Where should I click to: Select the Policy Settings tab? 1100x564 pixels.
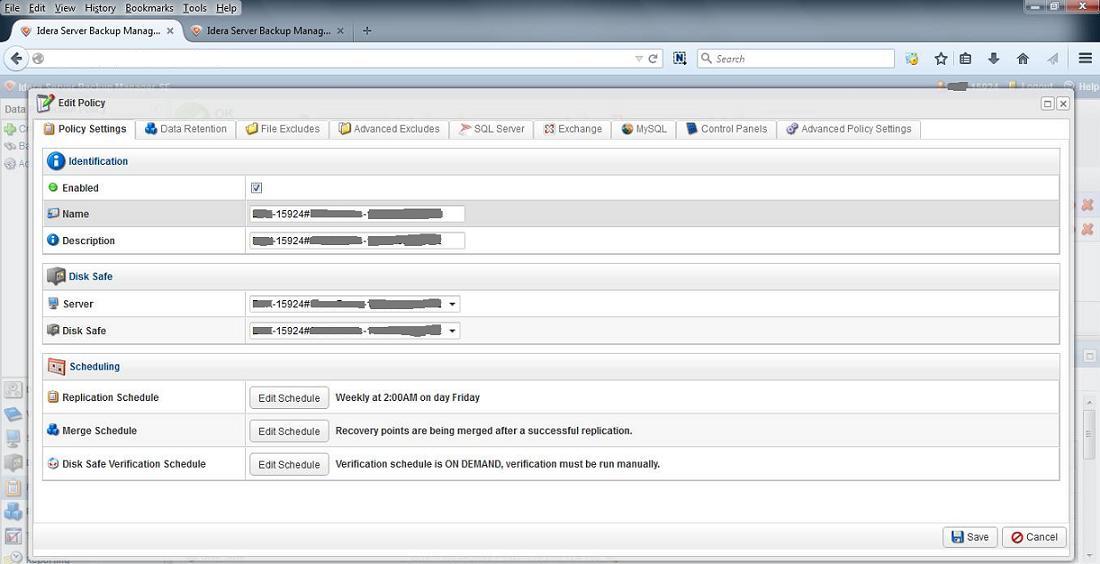tap(85, 129)
